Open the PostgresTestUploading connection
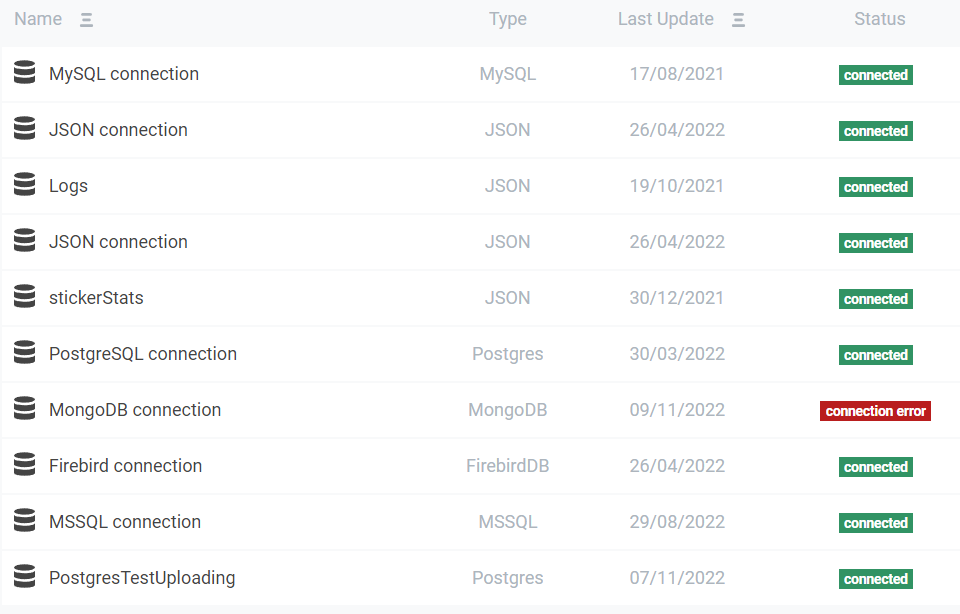 click(142, 578)
